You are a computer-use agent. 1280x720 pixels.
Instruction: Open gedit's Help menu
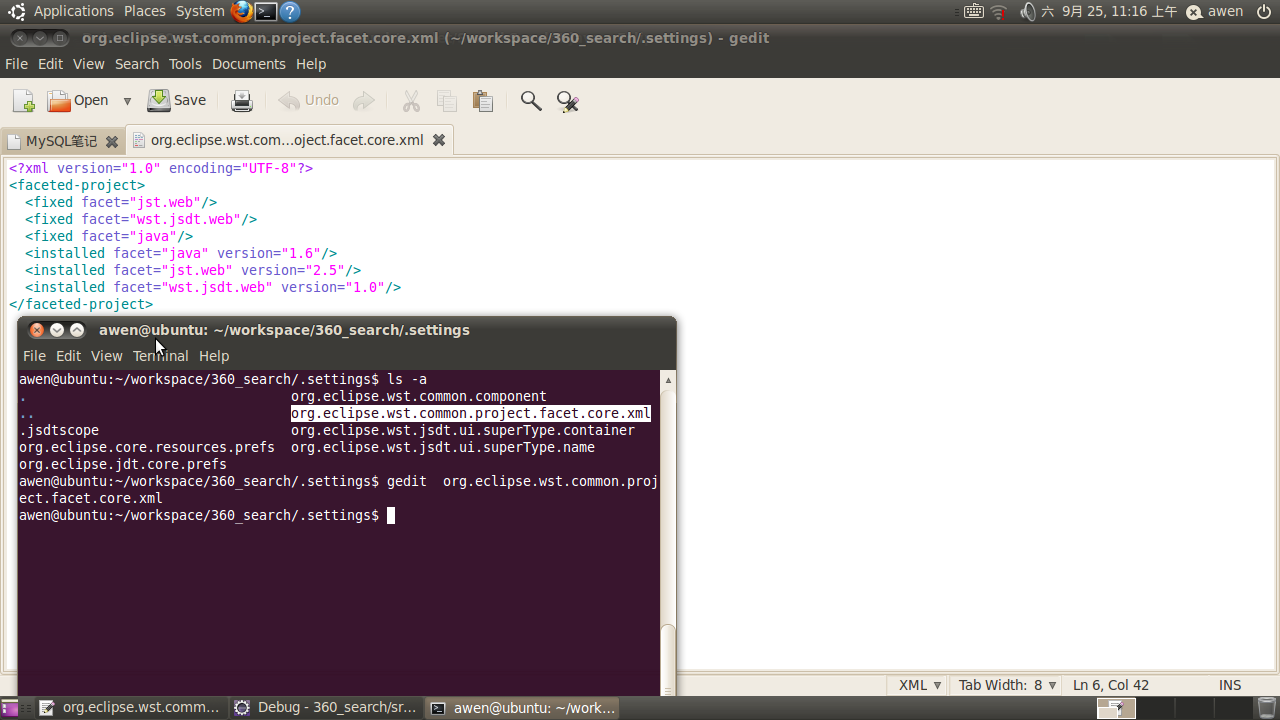[x=311, y=64]
